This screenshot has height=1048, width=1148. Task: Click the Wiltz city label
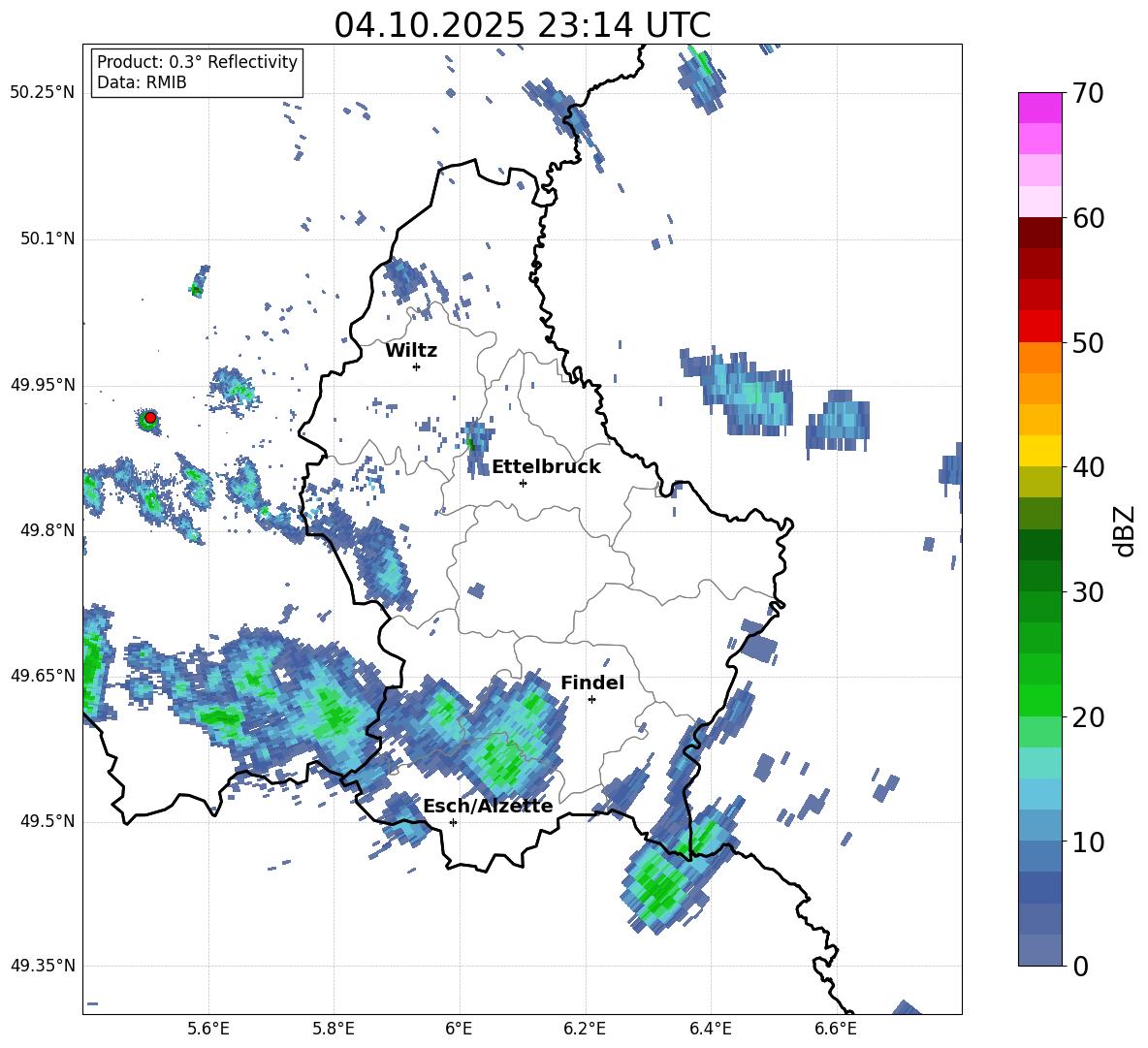(411, 351)
